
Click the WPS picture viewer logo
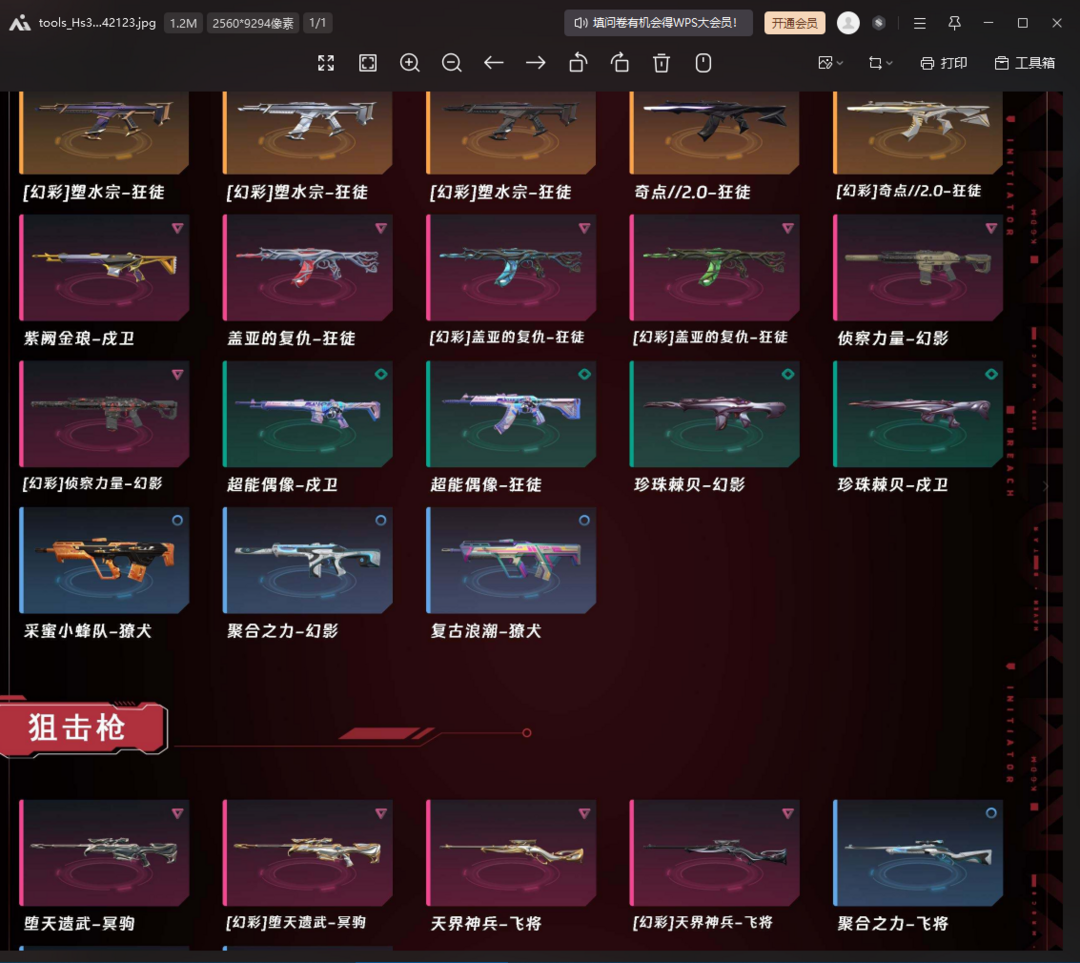(x=20, y=23)
